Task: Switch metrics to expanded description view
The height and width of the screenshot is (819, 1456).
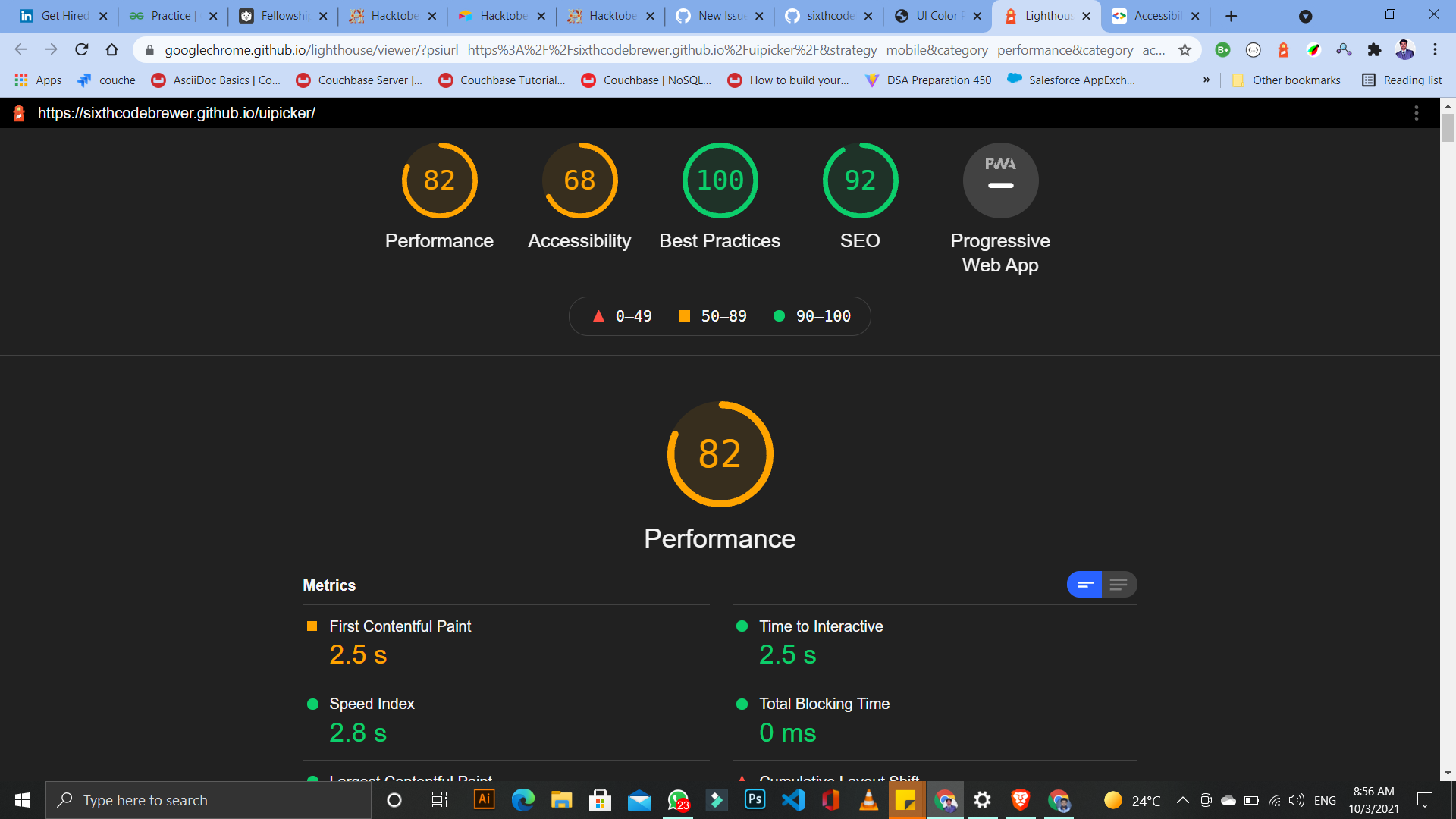Action: (1119, 585)
